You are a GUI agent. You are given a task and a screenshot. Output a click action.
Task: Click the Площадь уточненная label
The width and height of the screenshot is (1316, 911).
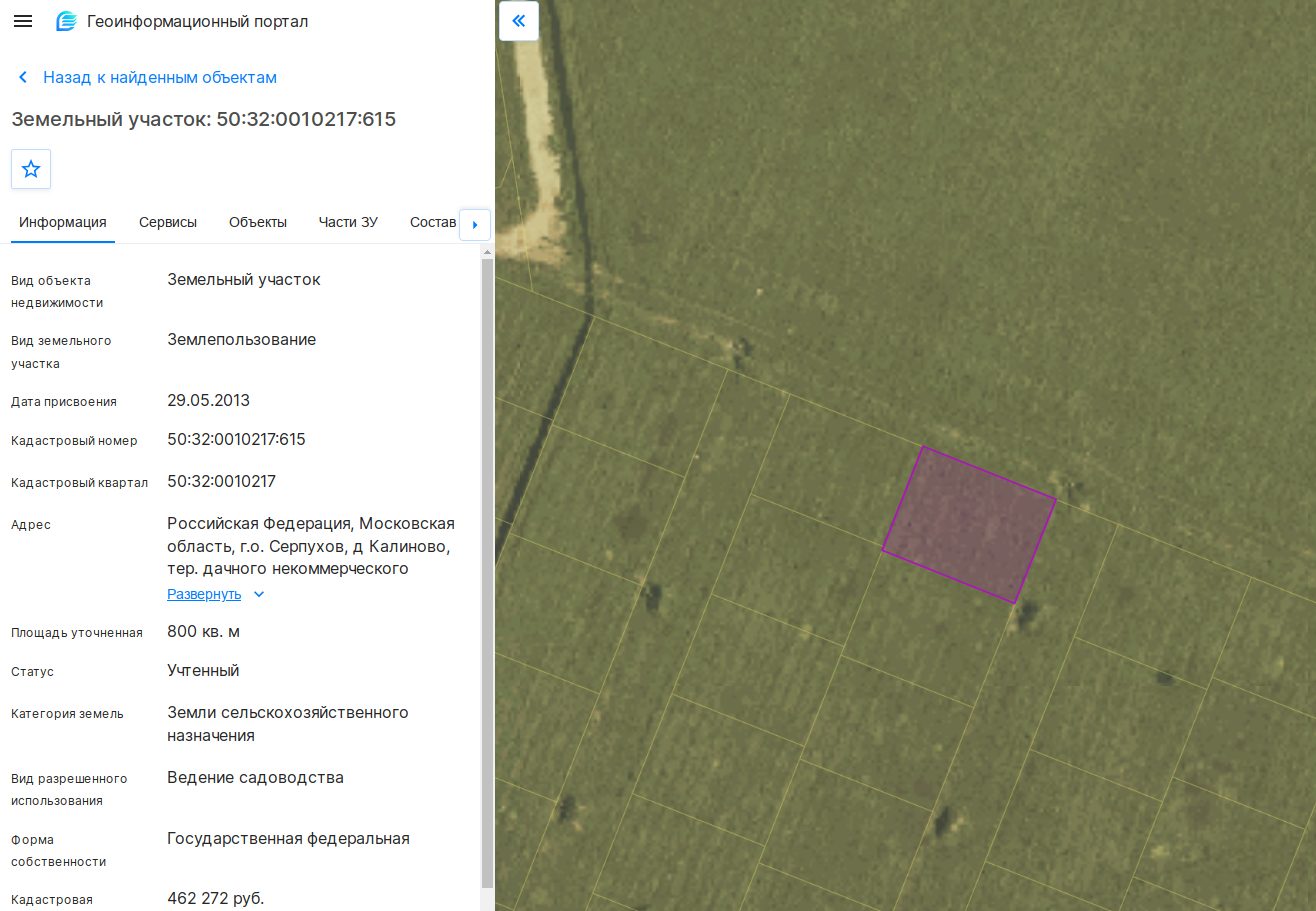pos(77,632)
